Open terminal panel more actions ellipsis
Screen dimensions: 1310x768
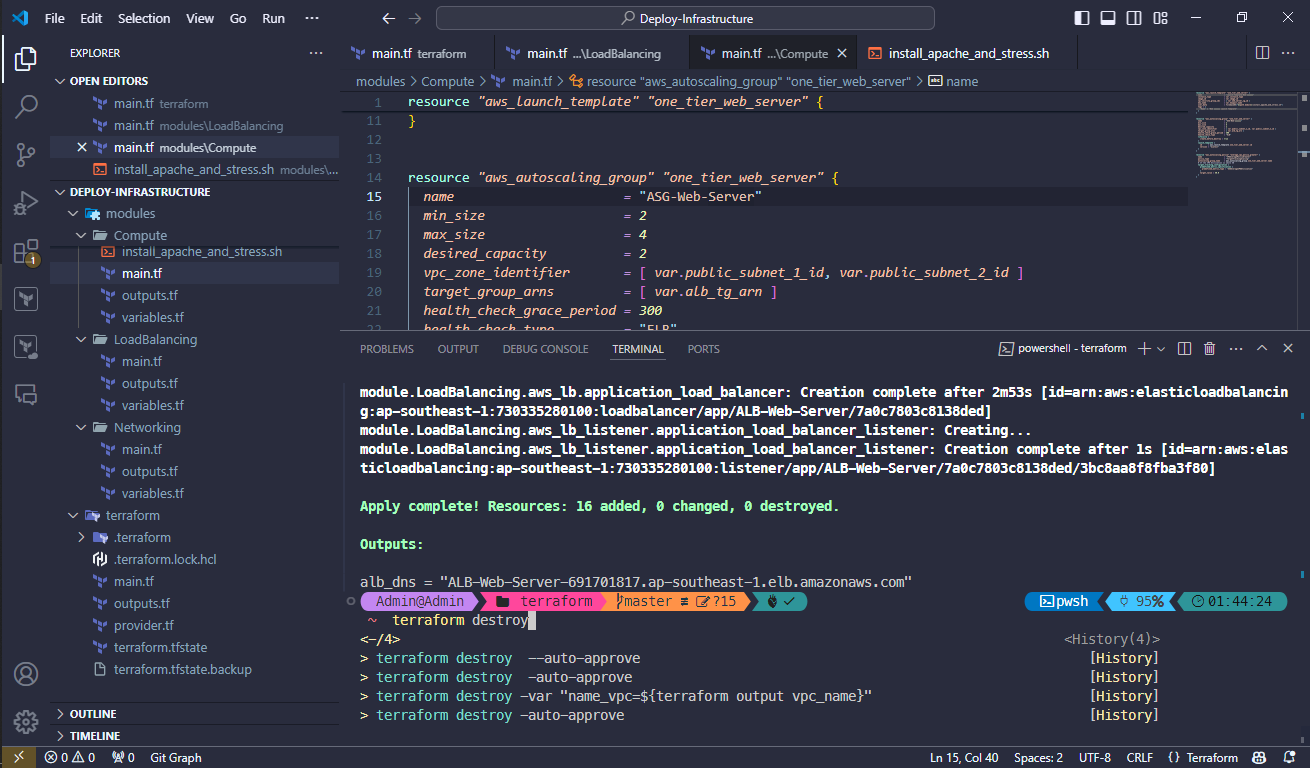1236,349
